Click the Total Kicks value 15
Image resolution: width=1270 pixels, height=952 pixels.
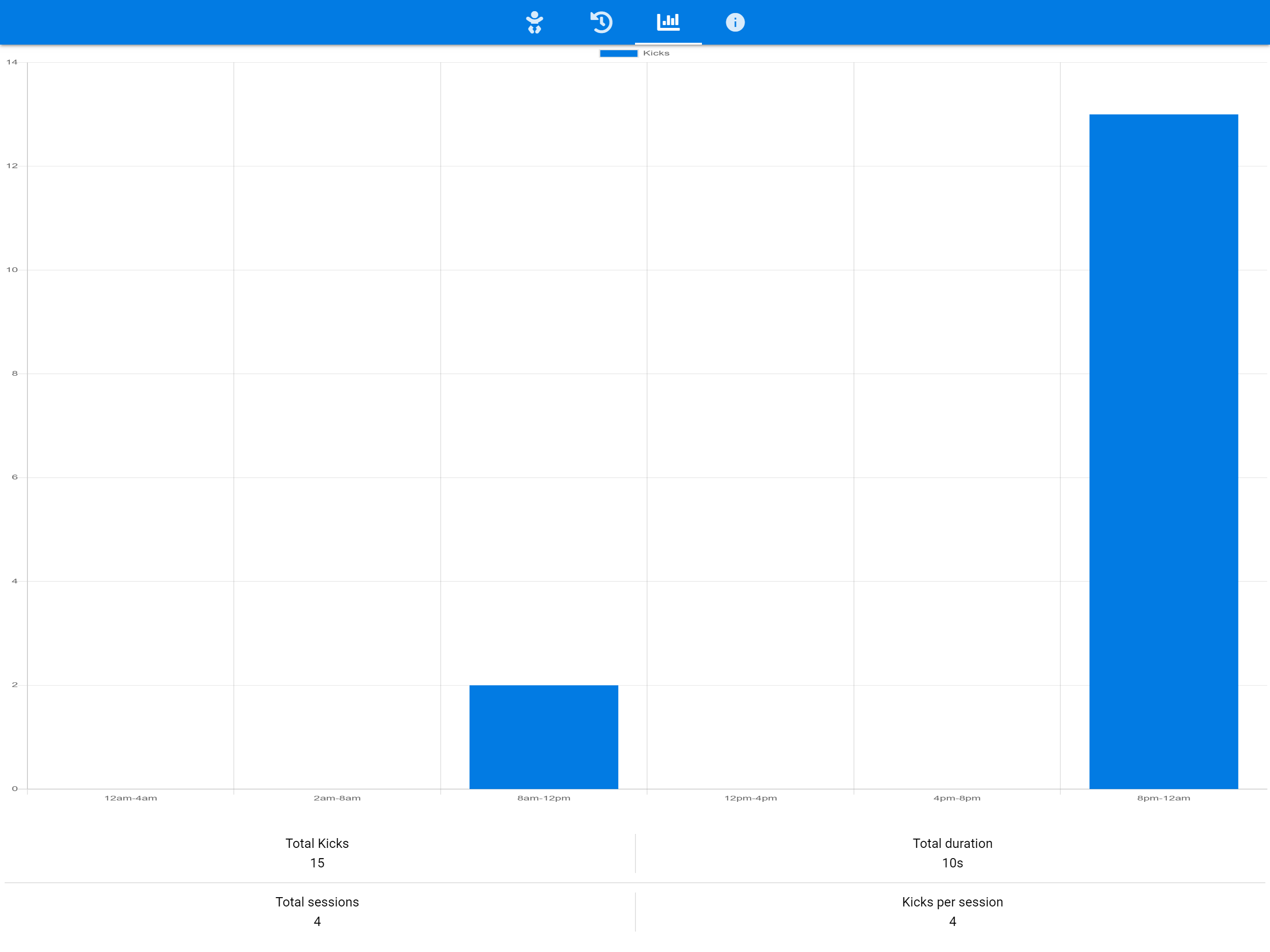pos(317,863)
